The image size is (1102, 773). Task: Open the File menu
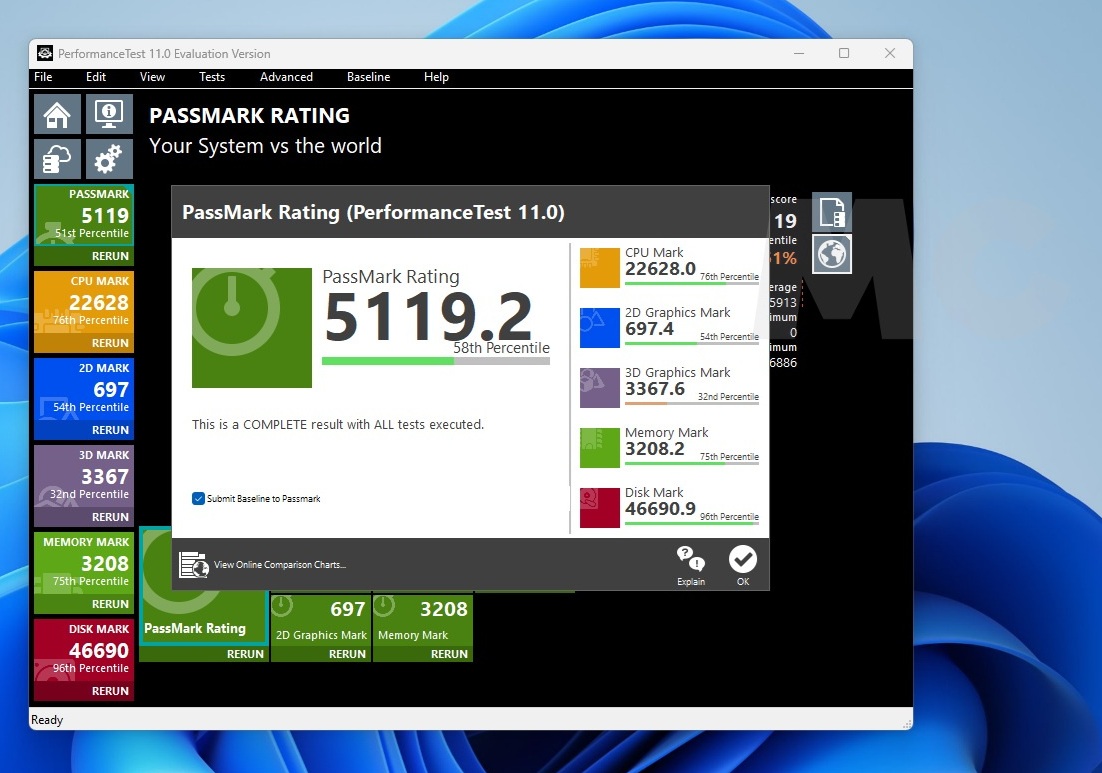(x=43, y=77)
